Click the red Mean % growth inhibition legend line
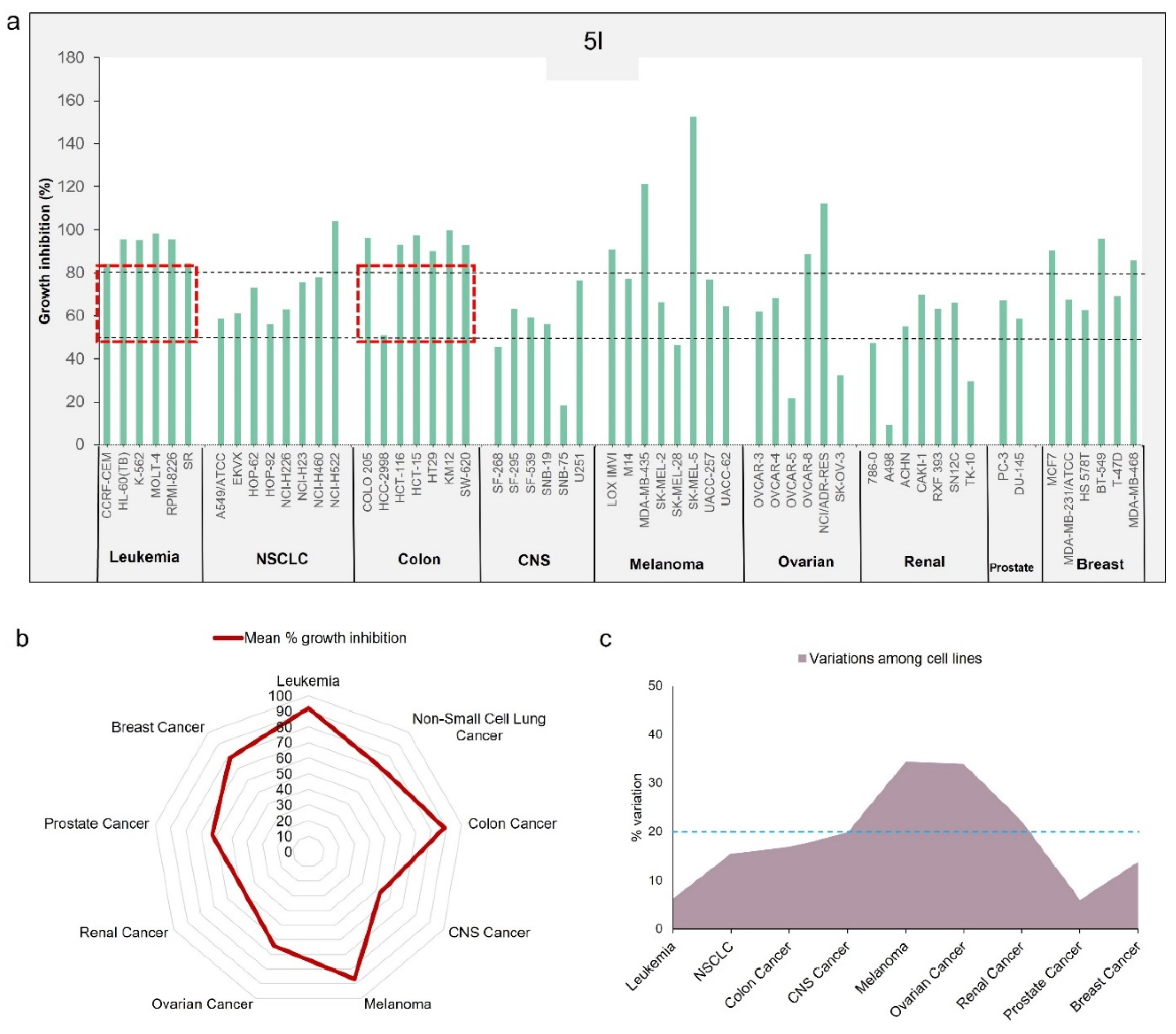The height and width of the screenshot is (1034, 1176). tap(228, 638)
